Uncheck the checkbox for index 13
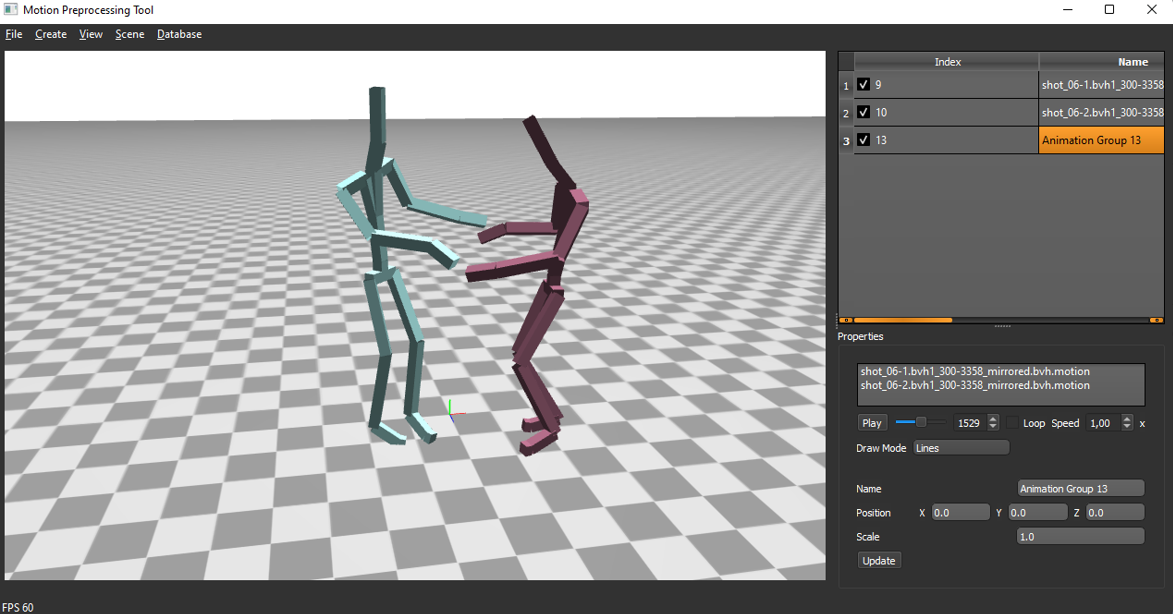The width and height of the screenshot is (1173, 614). (x=863, y=140)
